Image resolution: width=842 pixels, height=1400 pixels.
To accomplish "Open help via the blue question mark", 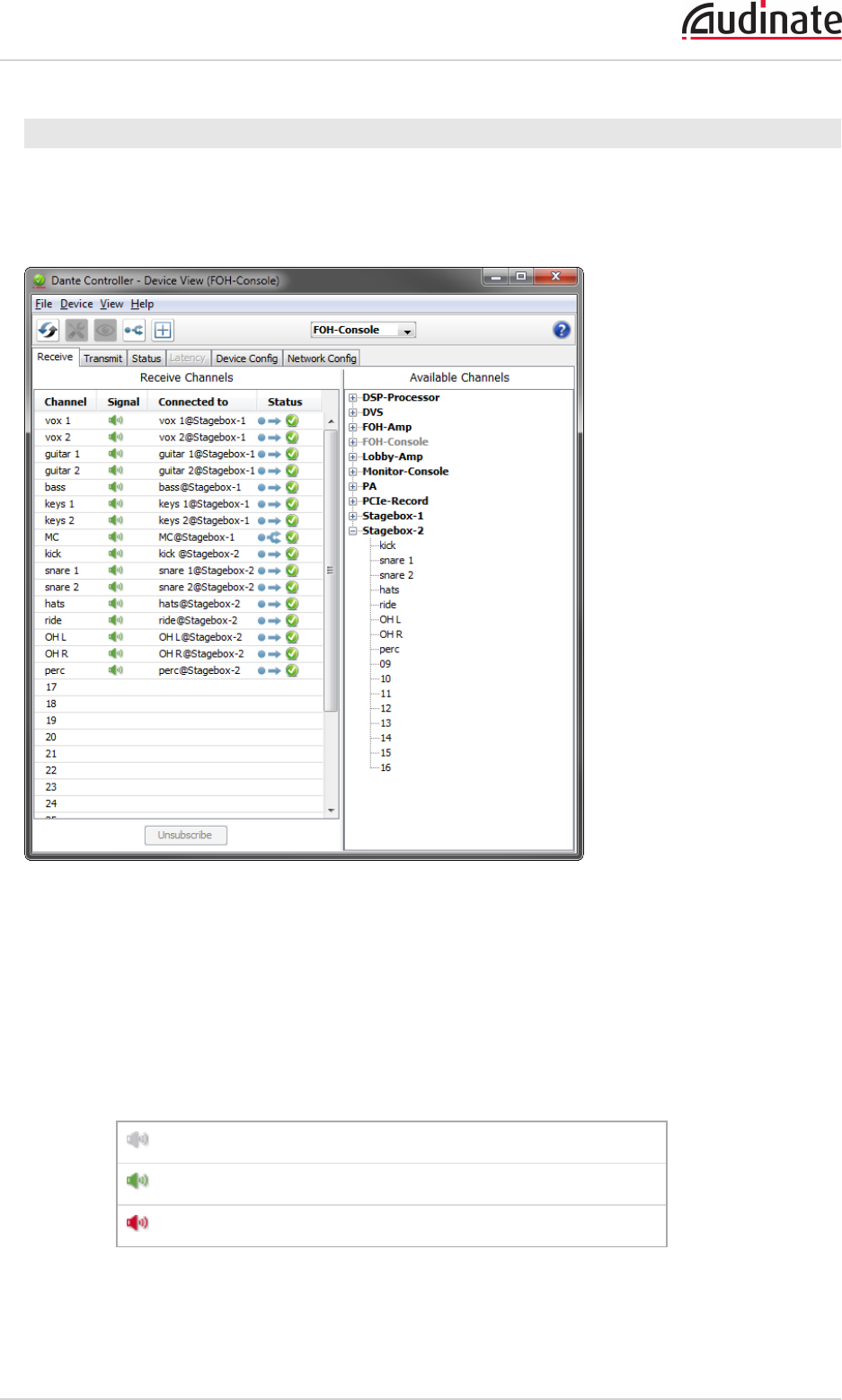I will tap(562, 330).
